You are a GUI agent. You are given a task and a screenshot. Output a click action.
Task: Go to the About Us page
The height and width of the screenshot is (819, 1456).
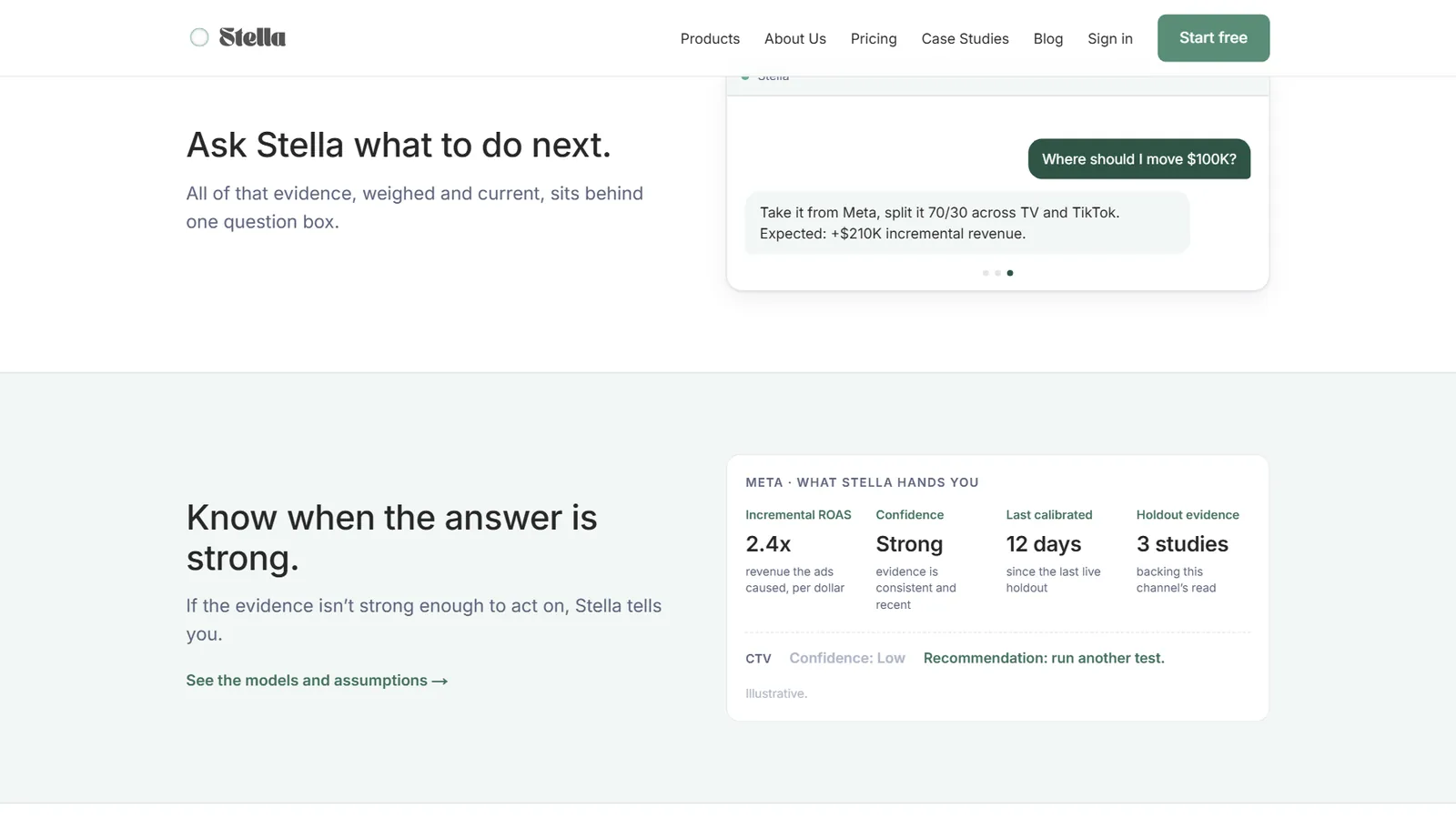pyautogui.click(x=795, y=38)
